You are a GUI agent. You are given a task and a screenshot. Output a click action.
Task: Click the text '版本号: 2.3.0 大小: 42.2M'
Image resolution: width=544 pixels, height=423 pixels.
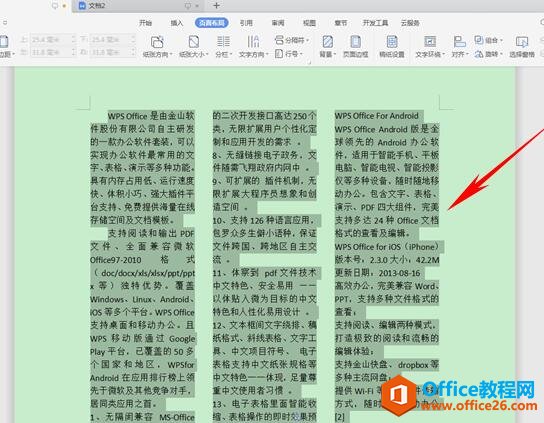[387, 260]
